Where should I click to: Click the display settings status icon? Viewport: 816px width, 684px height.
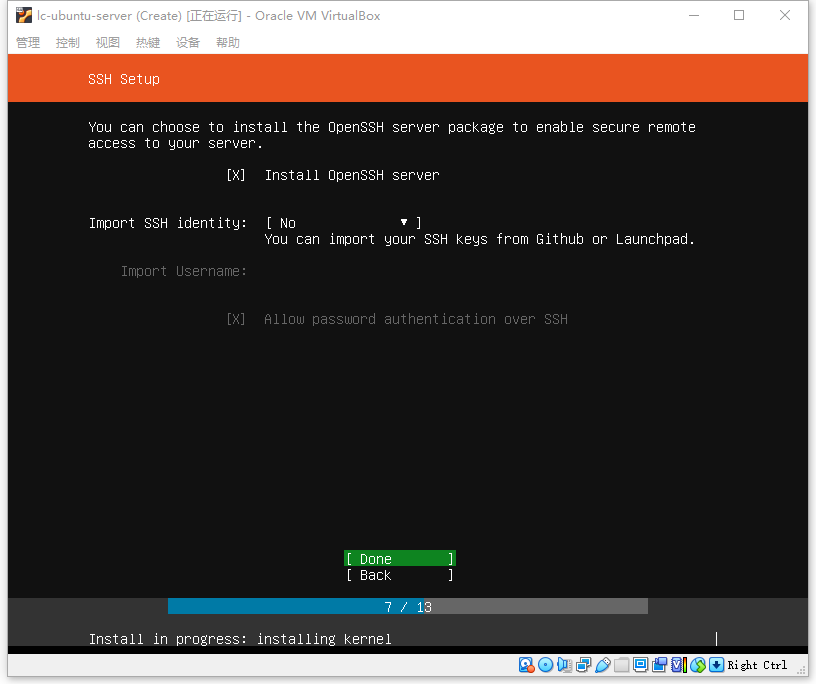click(641, 664)
